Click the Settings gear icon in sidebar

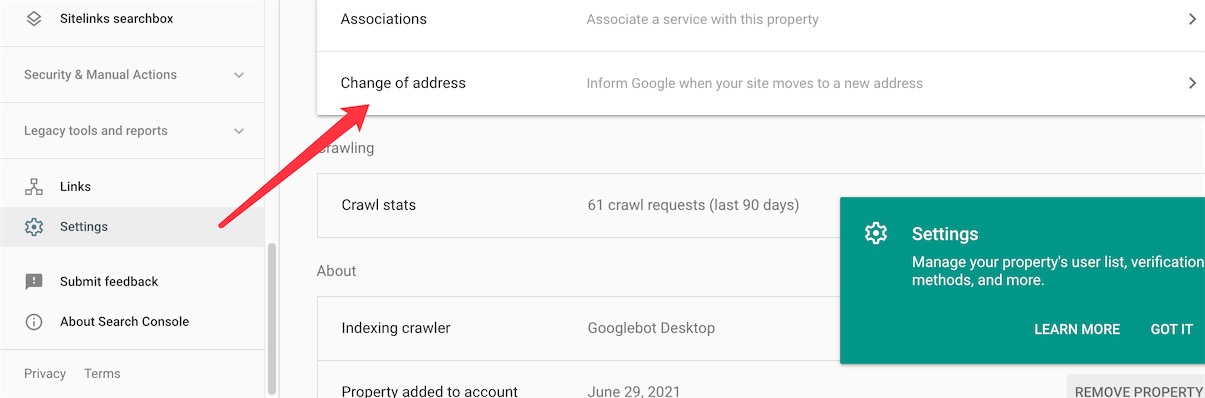(34, 227)
